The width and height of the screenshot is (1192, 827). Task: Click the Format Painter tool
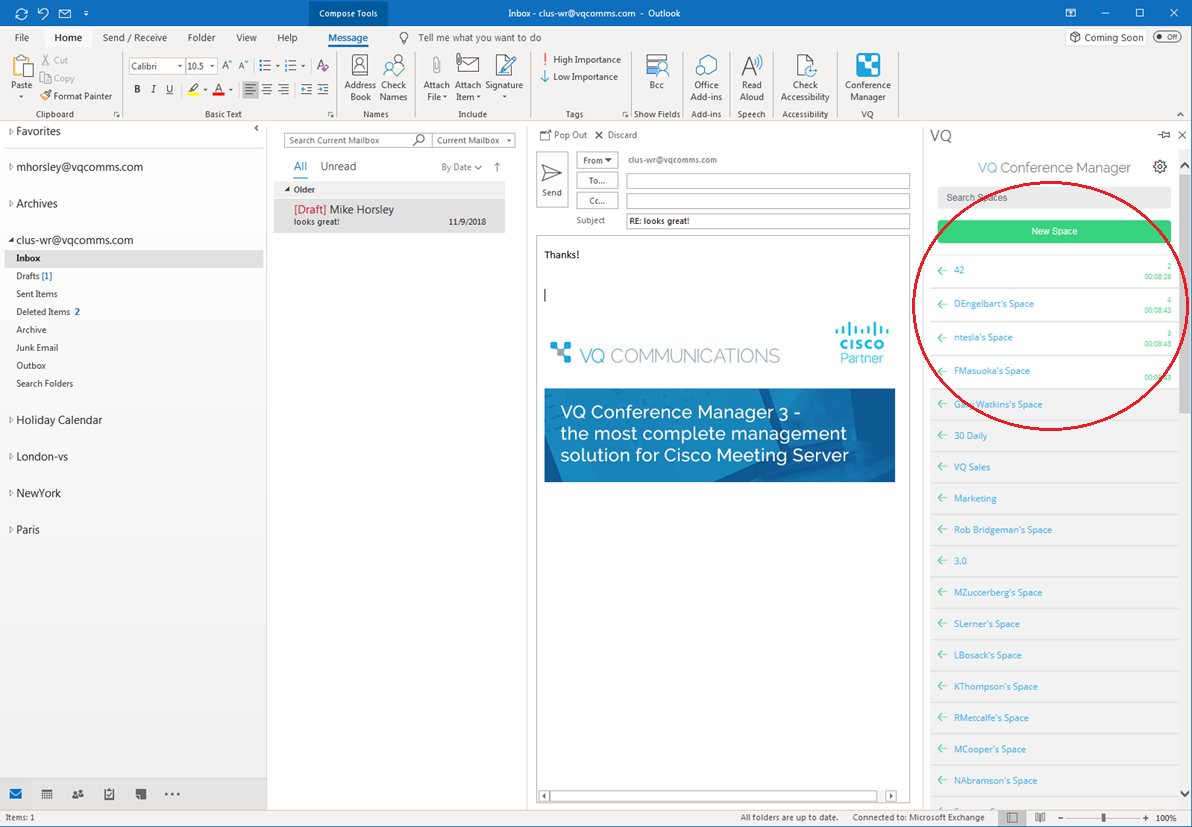76,97
